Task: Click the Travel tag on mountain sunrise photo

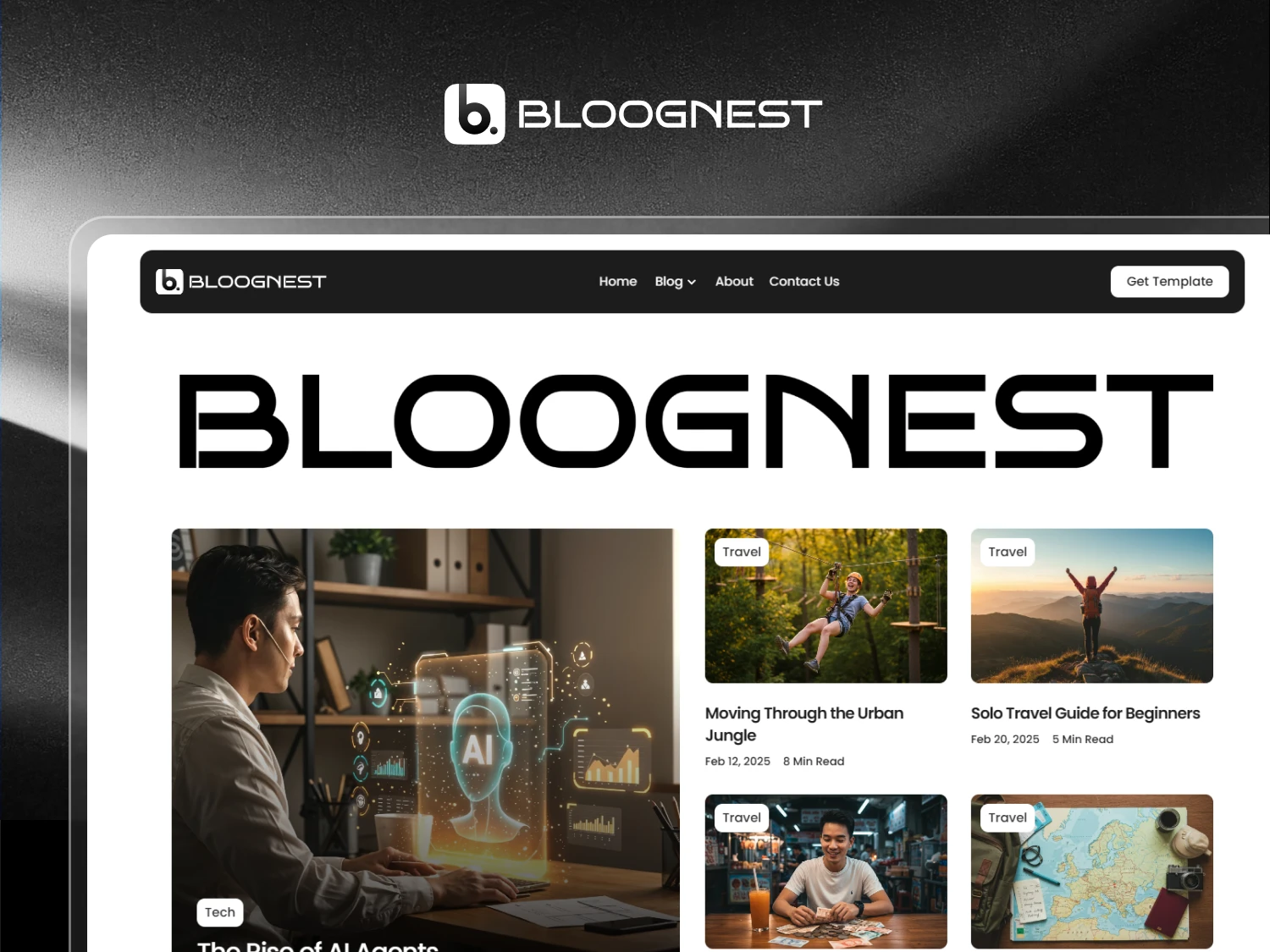Action: click(x=1008, y=552)
